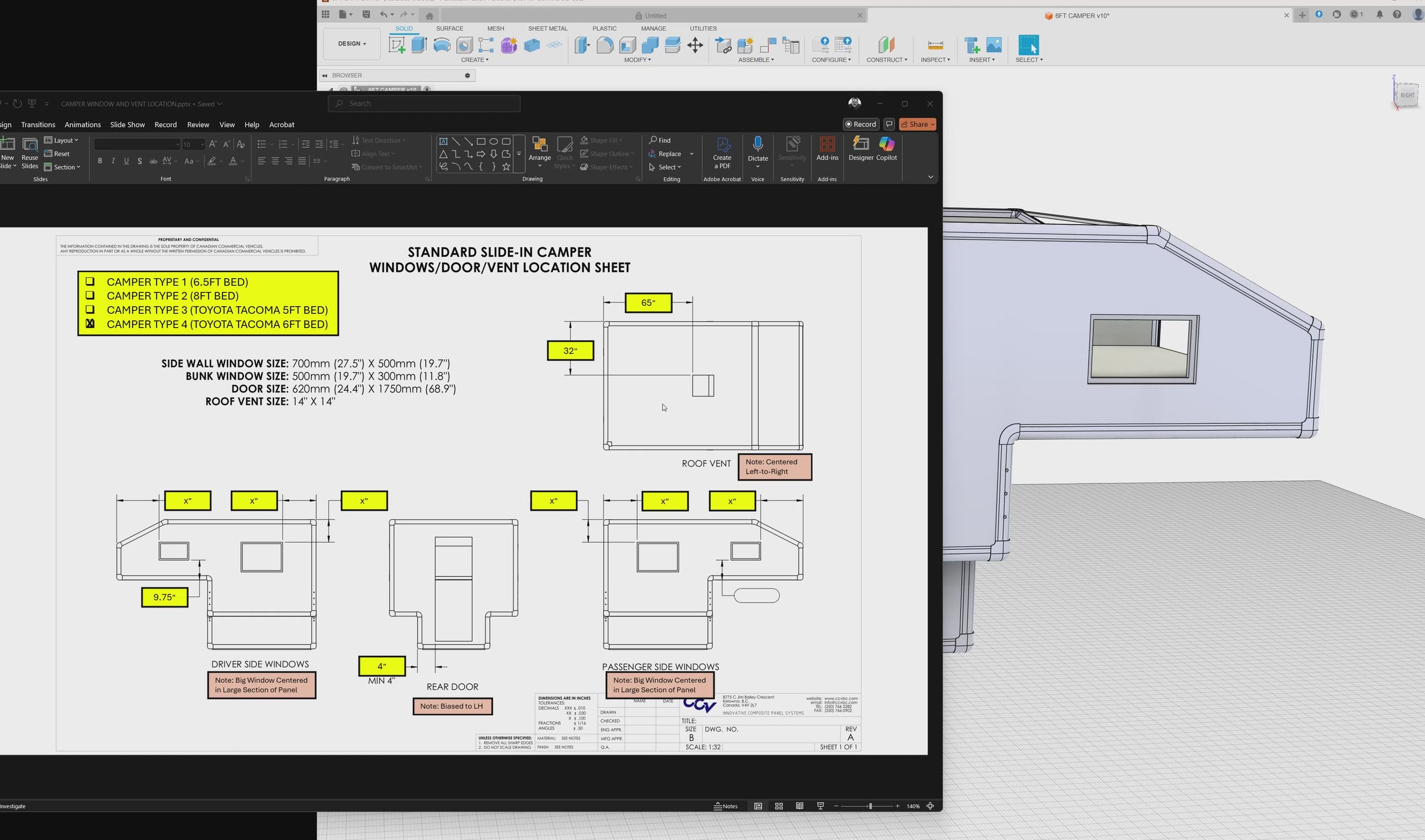Open the Slide Show ribbon tab
Screen dimensions: 1425x840
pos(127,125)
